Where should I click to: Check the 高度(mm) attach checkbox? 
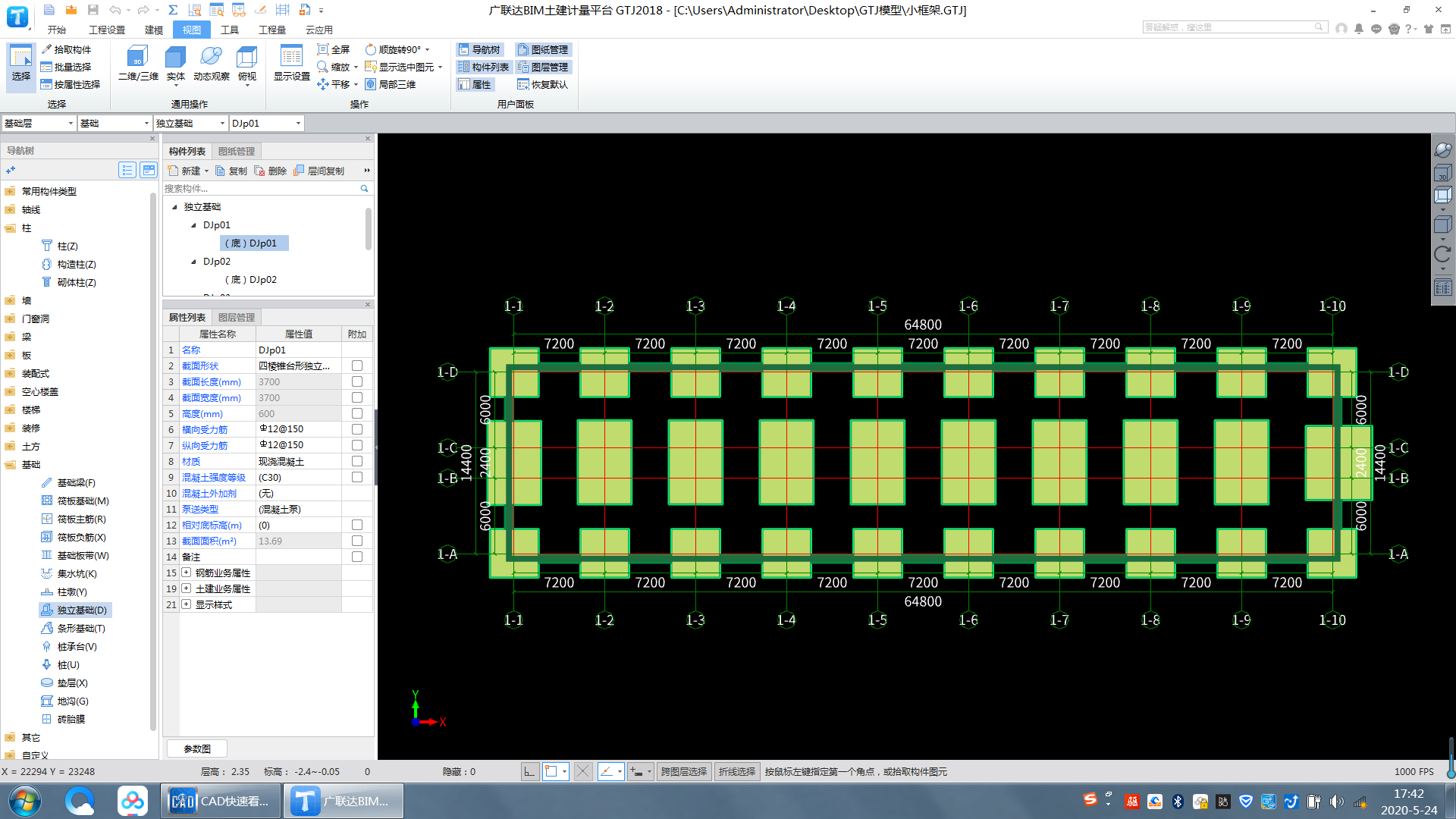(357, 413)
